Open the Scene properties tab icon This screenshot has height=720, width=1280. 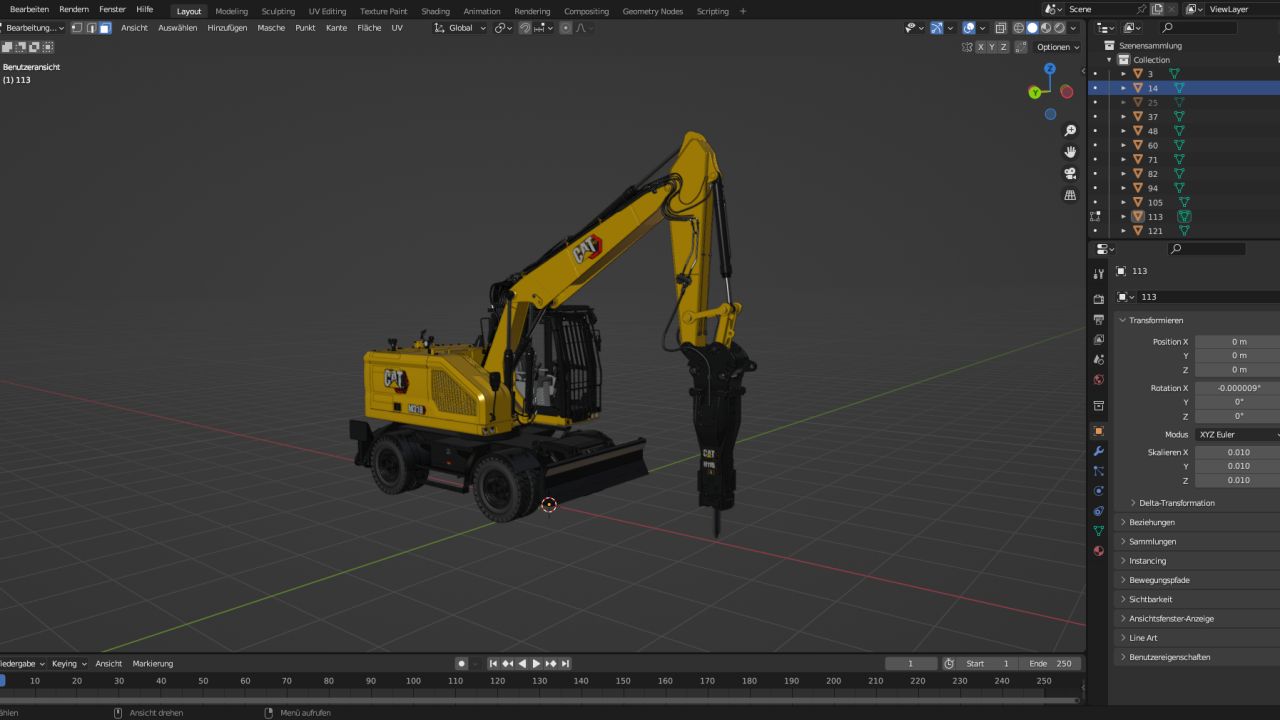(x=1099, y=359)
